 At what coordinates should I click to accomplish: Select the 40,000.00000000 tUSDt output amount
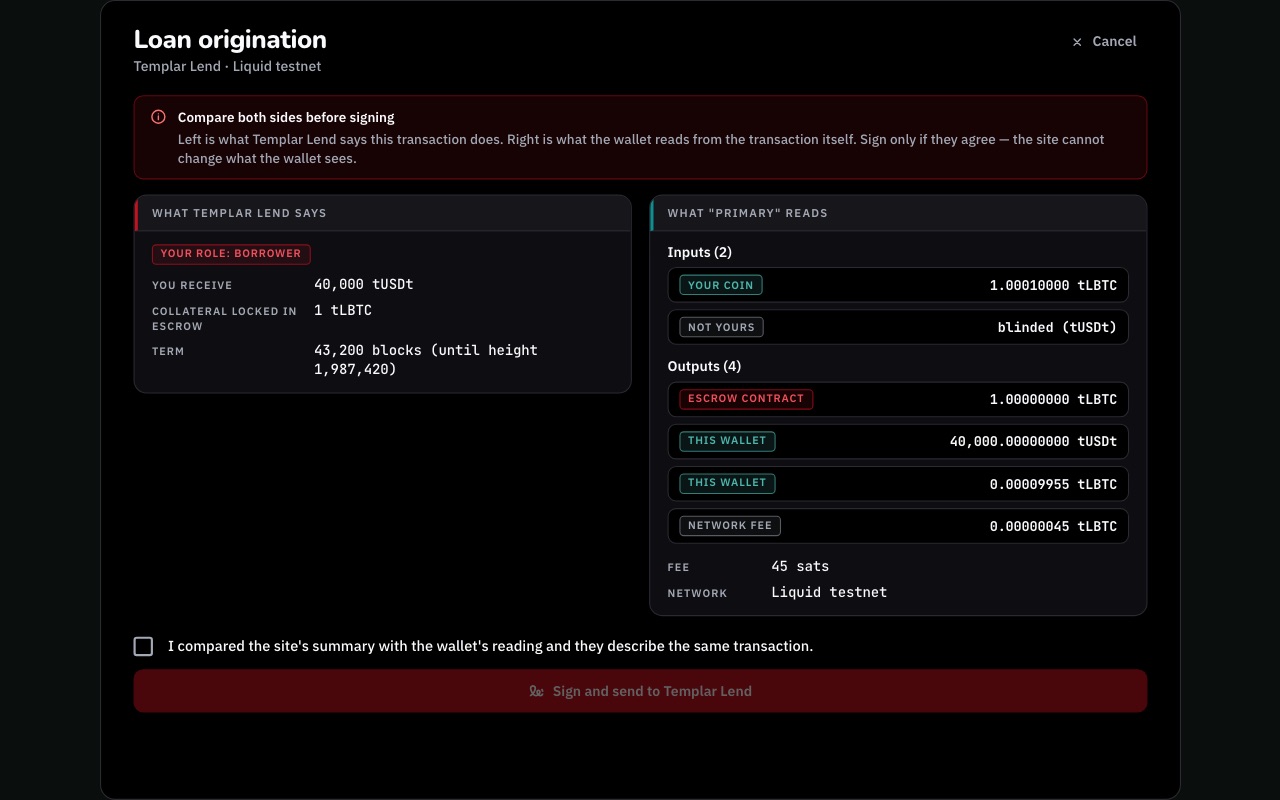[x=1033, y=441]
